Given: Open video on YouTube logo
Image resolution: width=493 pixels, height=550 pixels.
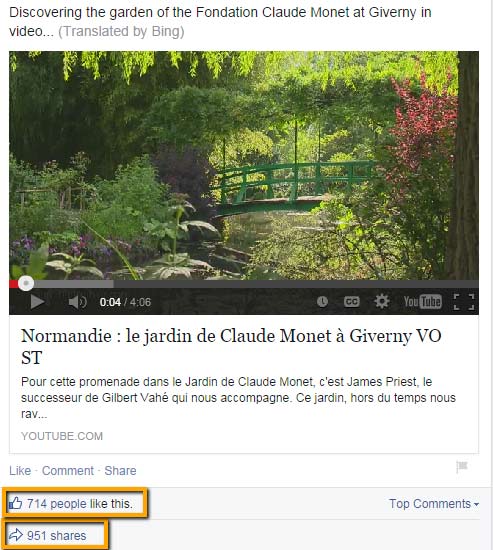Looking at the screenshot, I should (x=422, y=302).
